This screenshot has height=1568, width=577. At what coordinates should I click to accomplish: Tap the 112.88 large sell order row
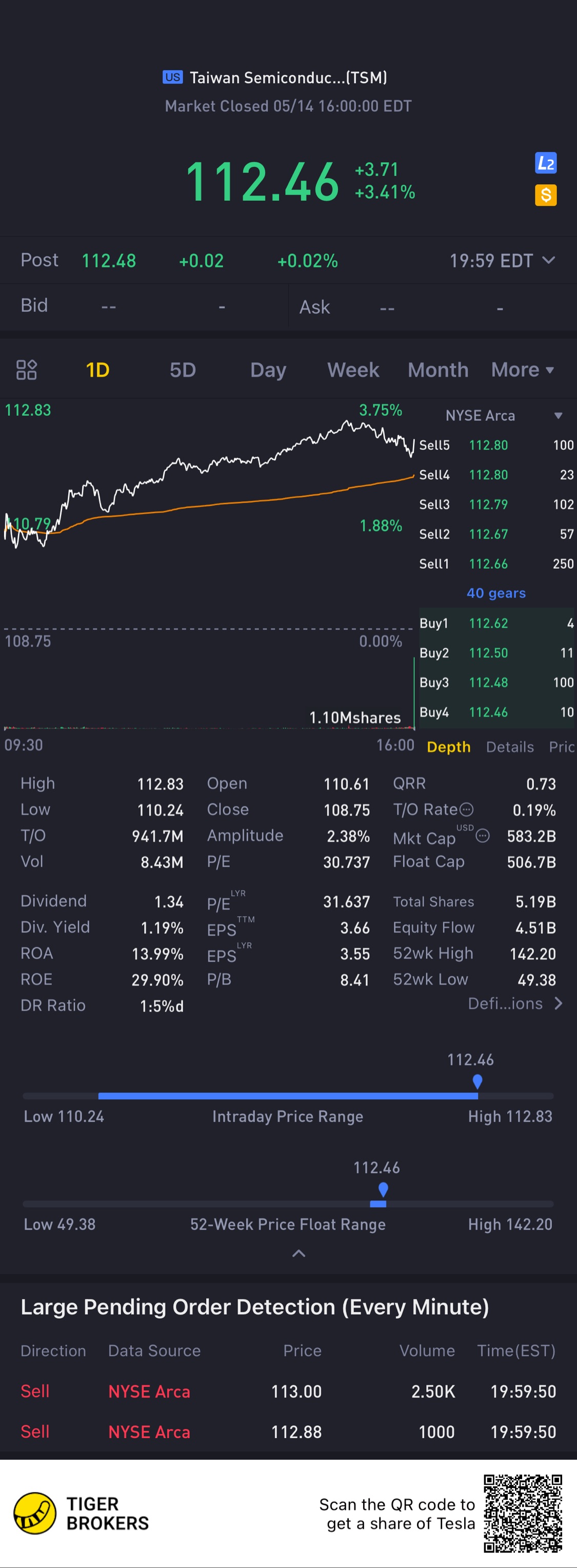point(288,1431)
